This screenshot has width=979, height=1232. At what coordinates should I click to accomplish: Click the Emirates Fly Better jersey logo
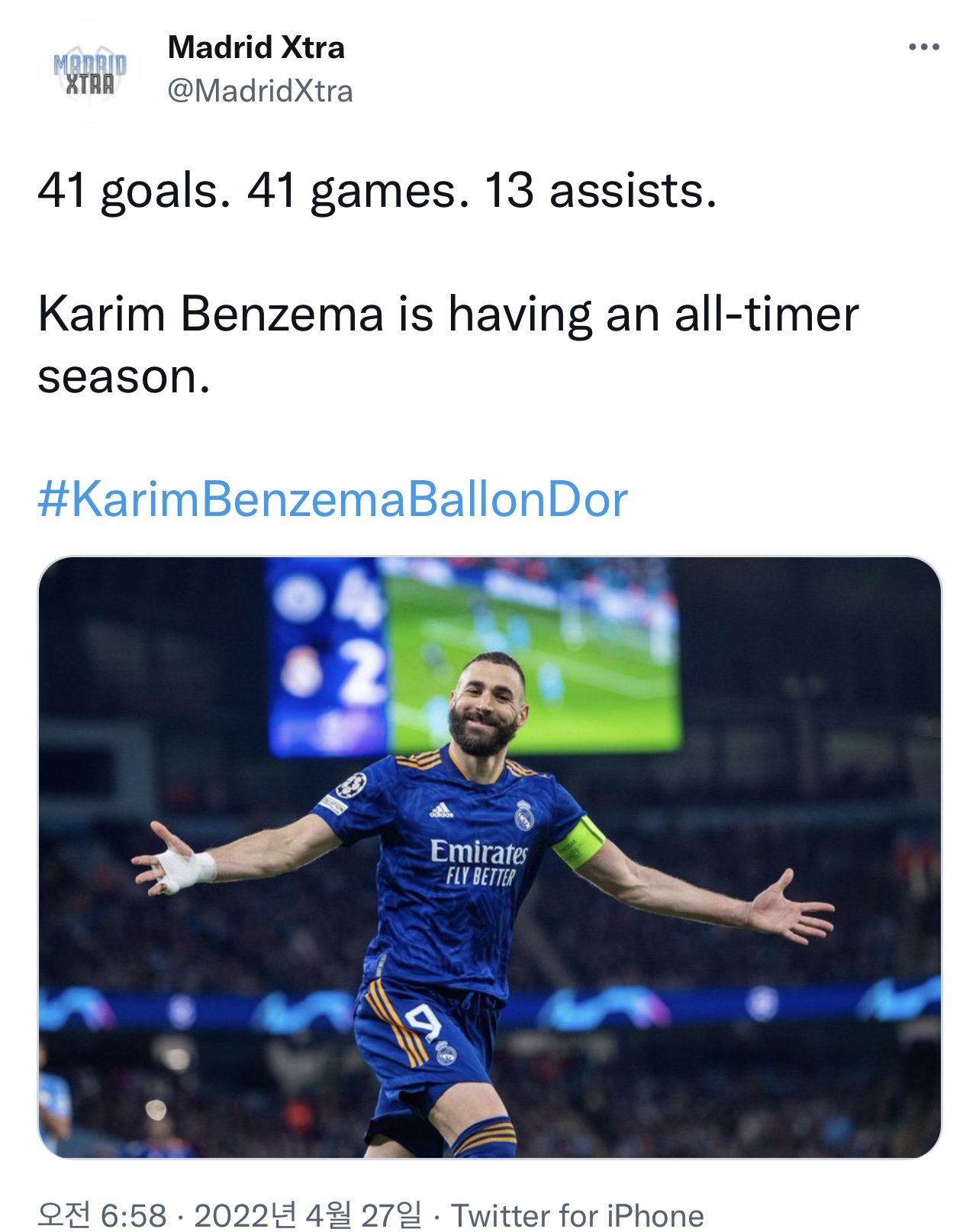[x=479, y=861]
